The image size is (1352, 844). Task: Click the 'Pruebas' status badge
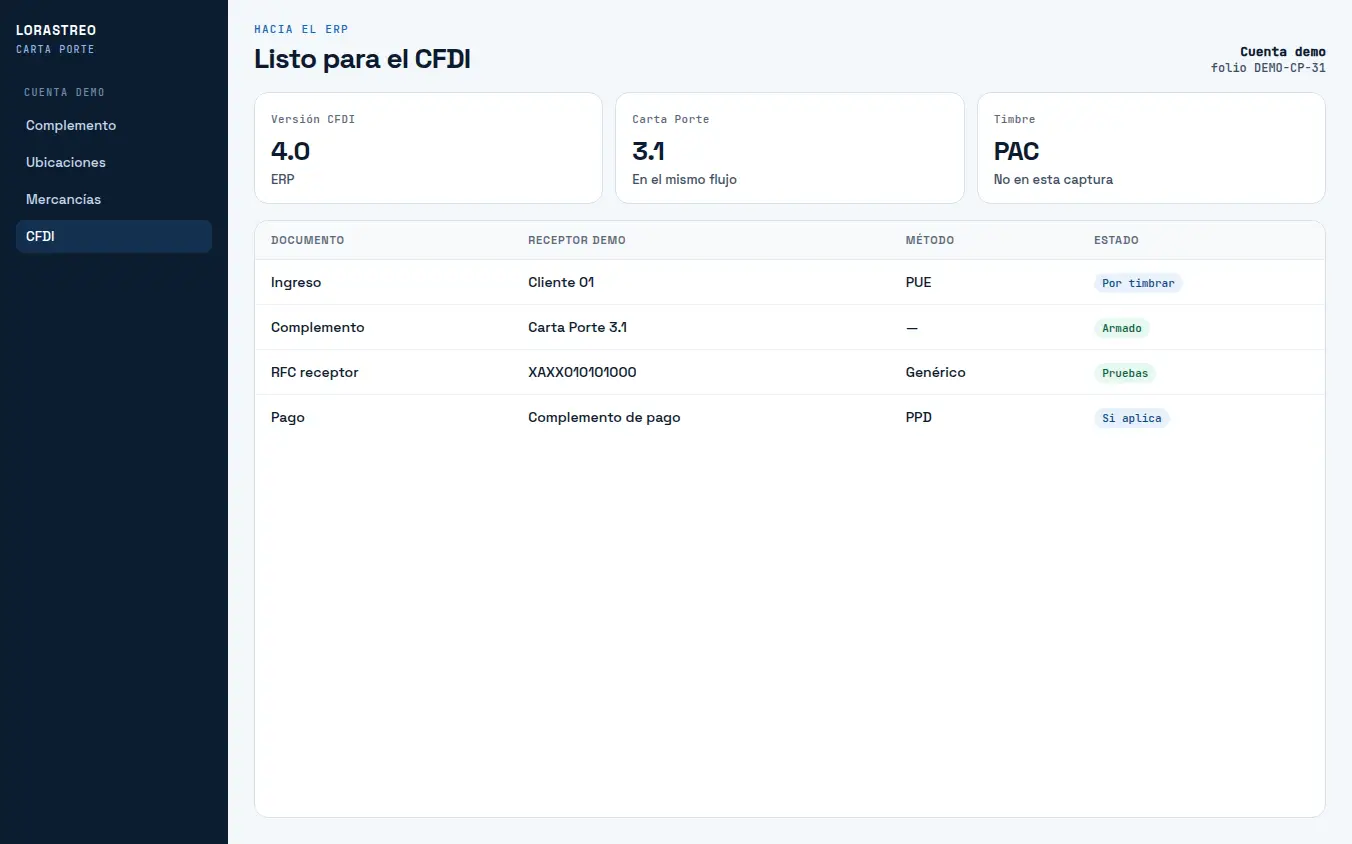pos(1125,373)
